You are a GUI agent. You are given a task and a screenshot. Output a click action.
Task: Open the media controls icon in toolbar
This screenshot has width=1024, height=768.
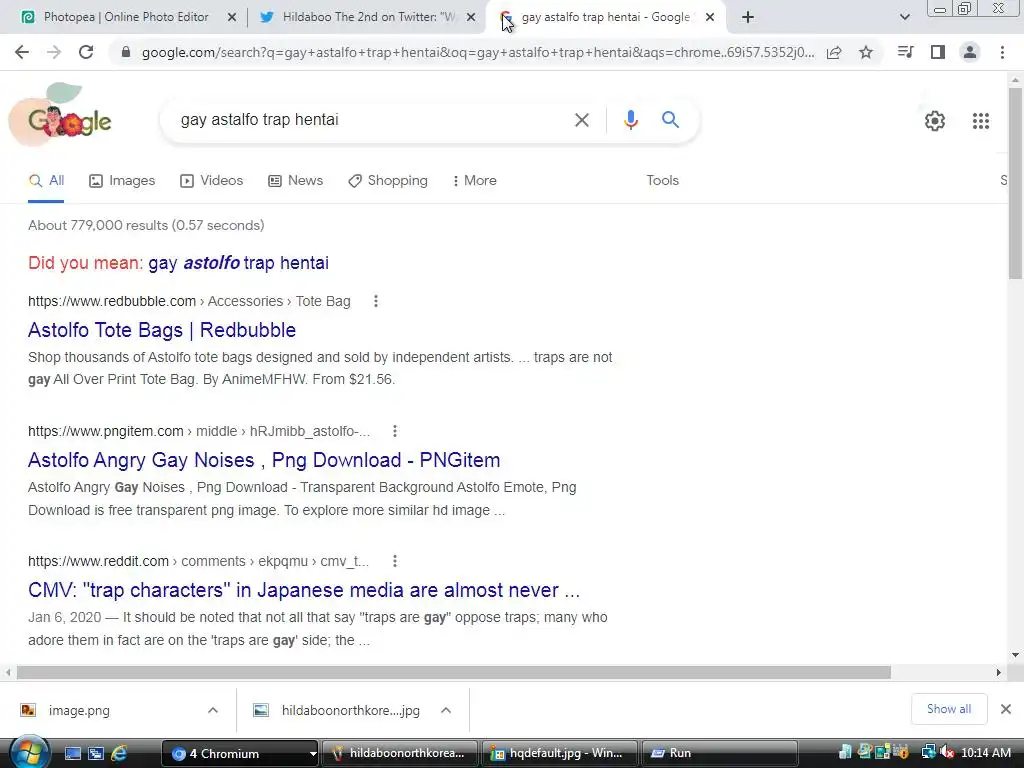[905, 52]
